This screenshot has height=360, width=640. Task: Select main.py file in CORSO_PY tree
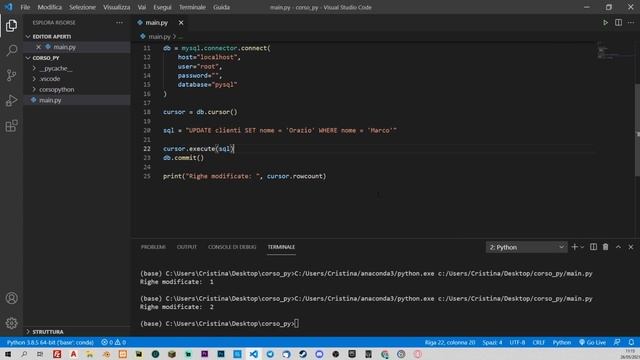(77, 100)
